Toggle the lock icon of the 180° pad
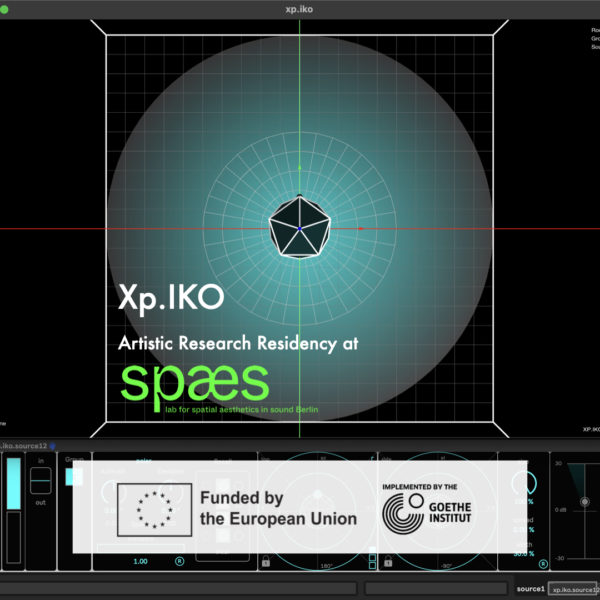 266,562
